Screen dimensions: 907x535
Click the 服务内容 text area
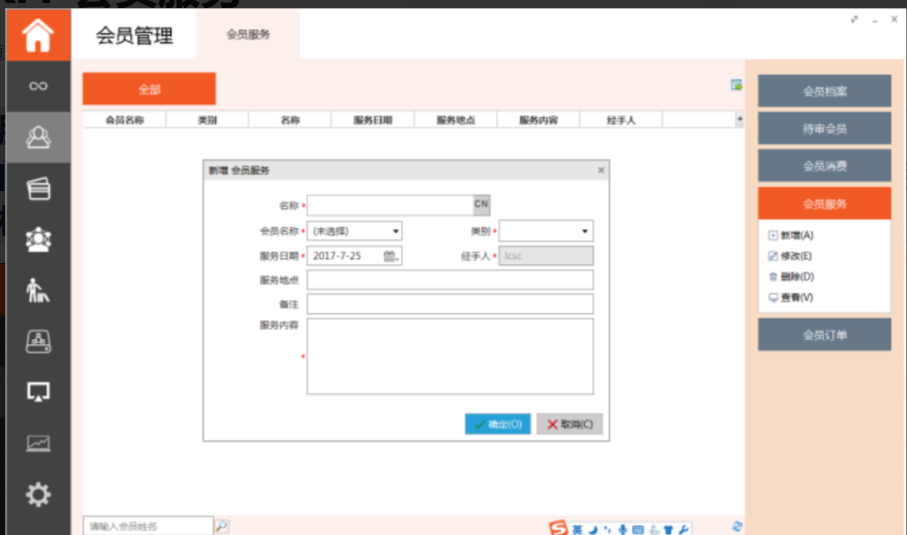click(x=450, y=356)
